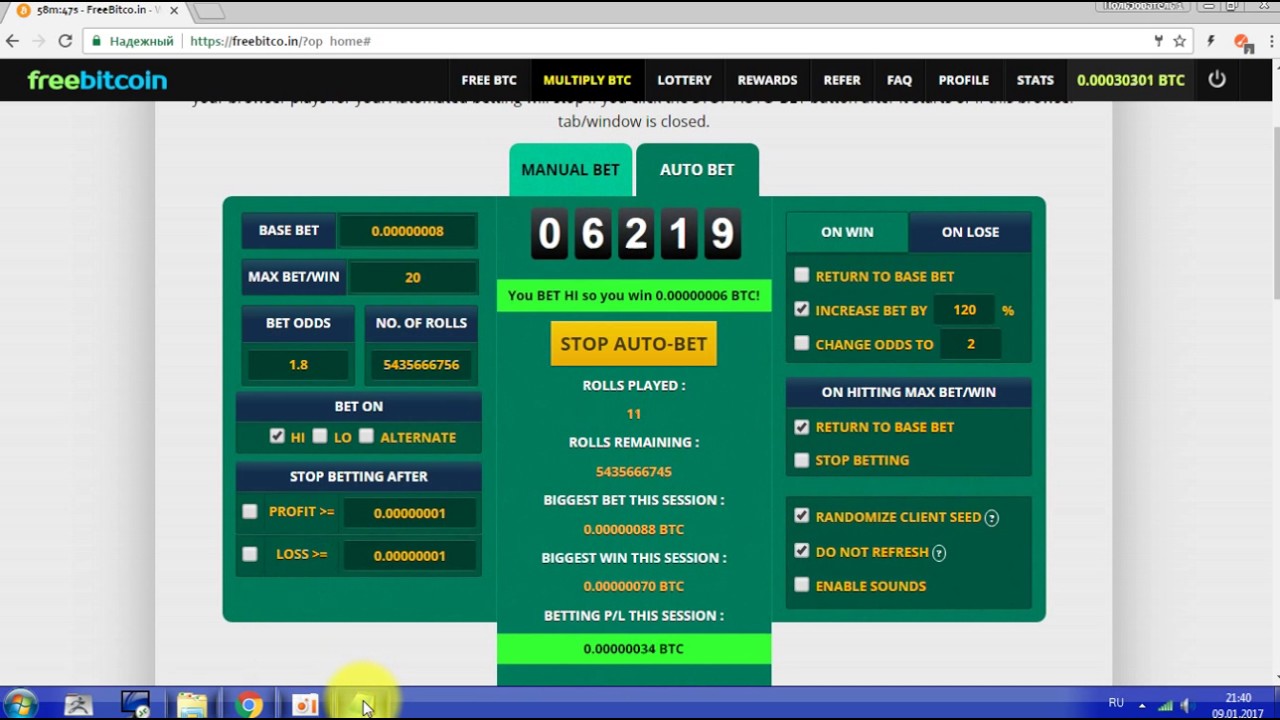Enable stop betting after LOSS checkbox
This screenshot has width=1280, height=720.
(250, 554)
